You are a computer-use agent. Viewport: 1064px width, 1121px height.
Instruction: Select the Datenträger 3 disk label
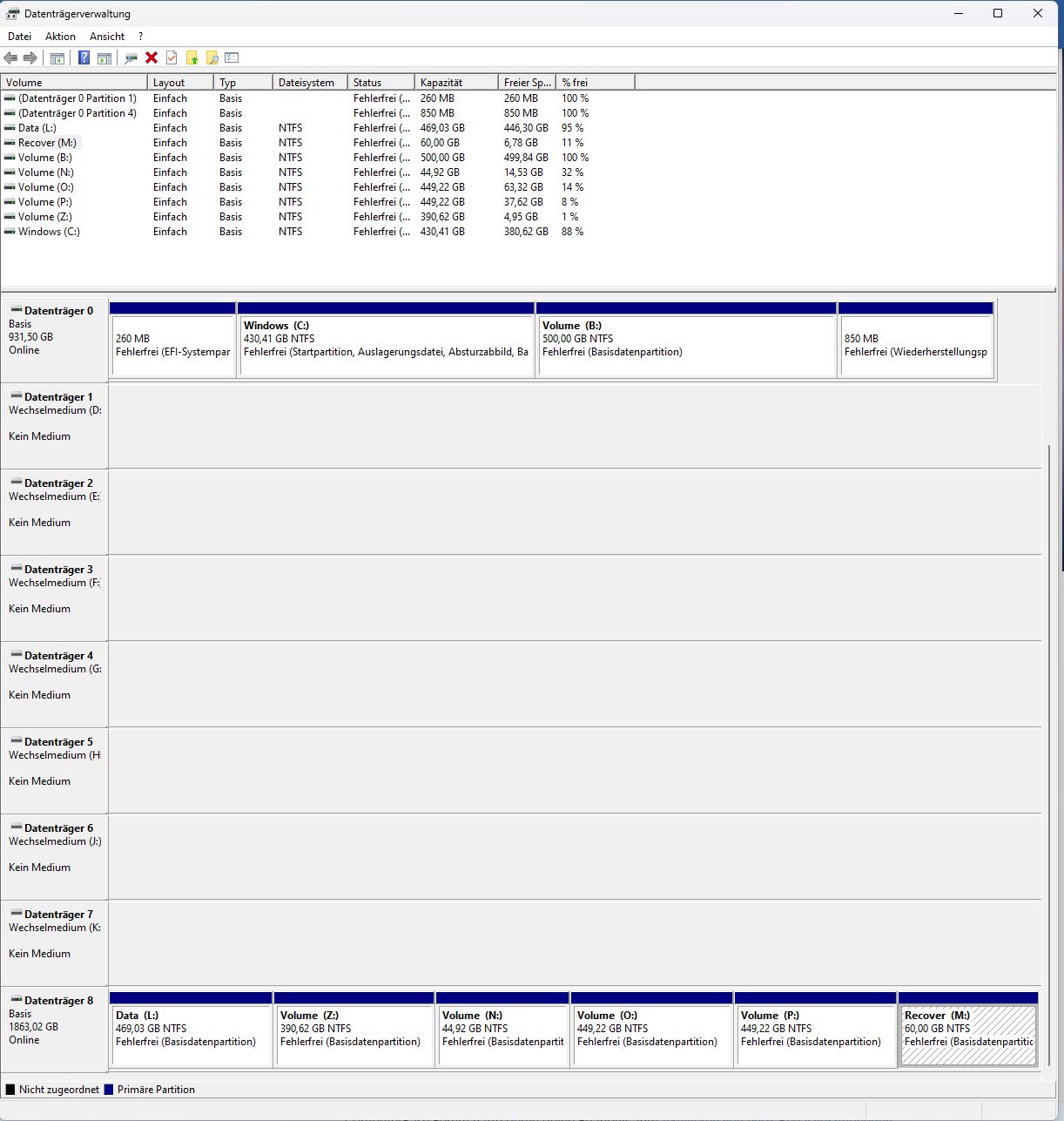[58, 570]
